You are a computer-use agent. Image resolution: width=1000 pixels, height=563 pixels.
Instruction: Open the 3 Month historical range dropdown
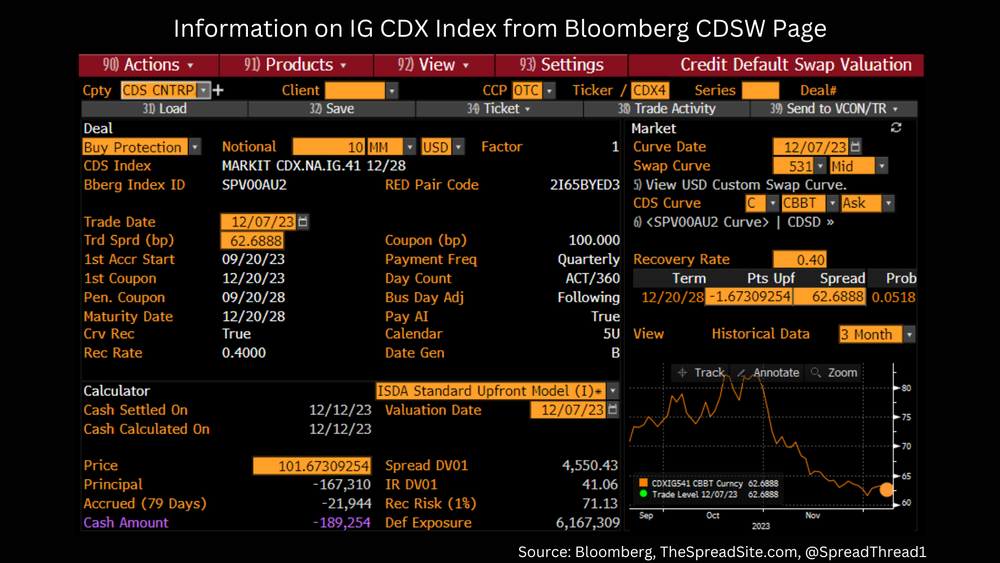pyautogui.click(x=909, y=335)
